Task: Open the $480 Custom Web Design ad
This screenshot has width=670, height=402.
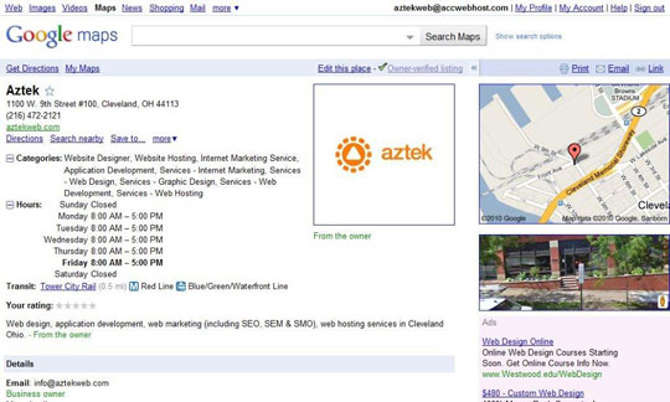Action: pos(533,393)
